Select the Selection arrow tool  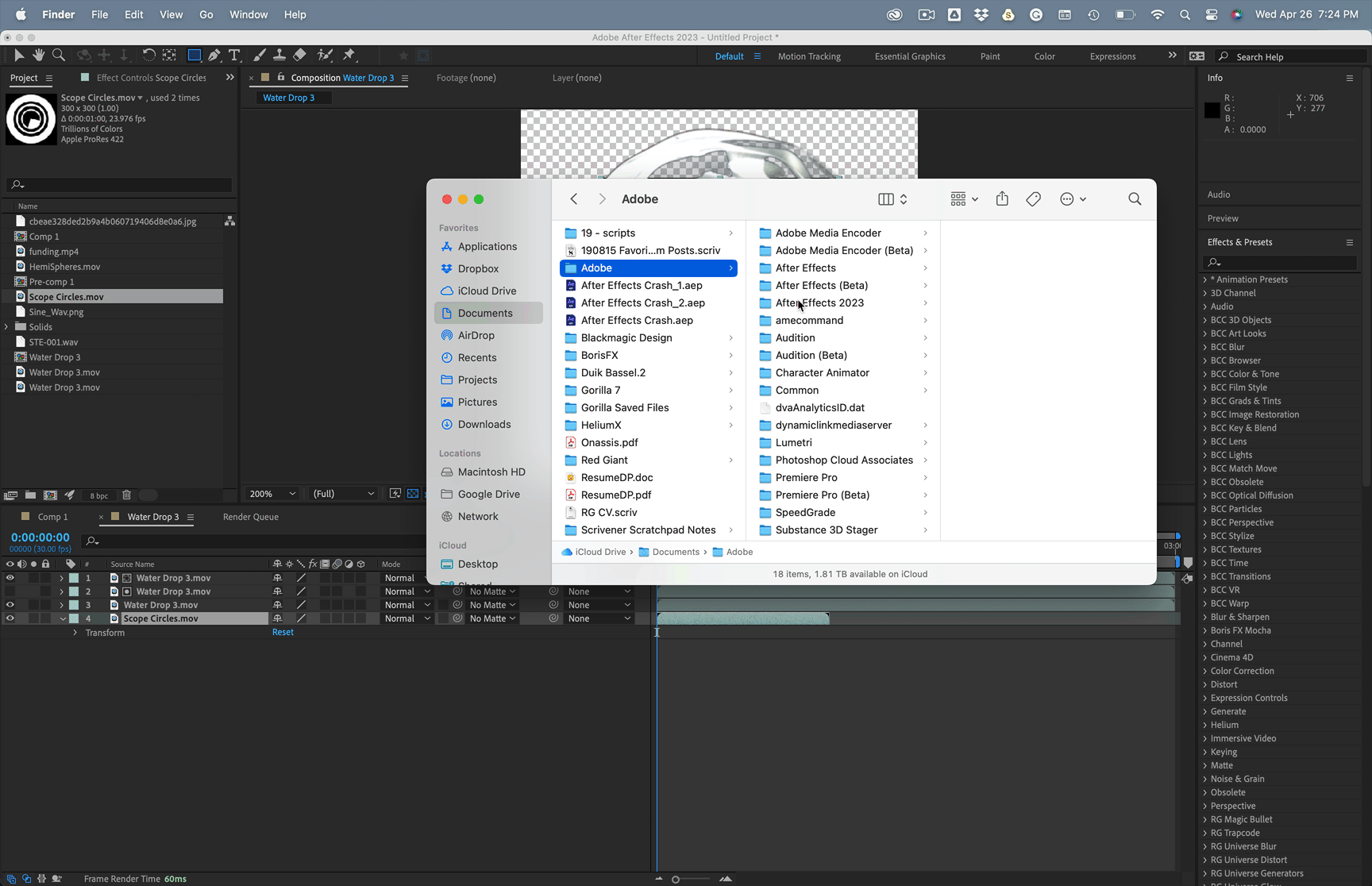point(19,55)
